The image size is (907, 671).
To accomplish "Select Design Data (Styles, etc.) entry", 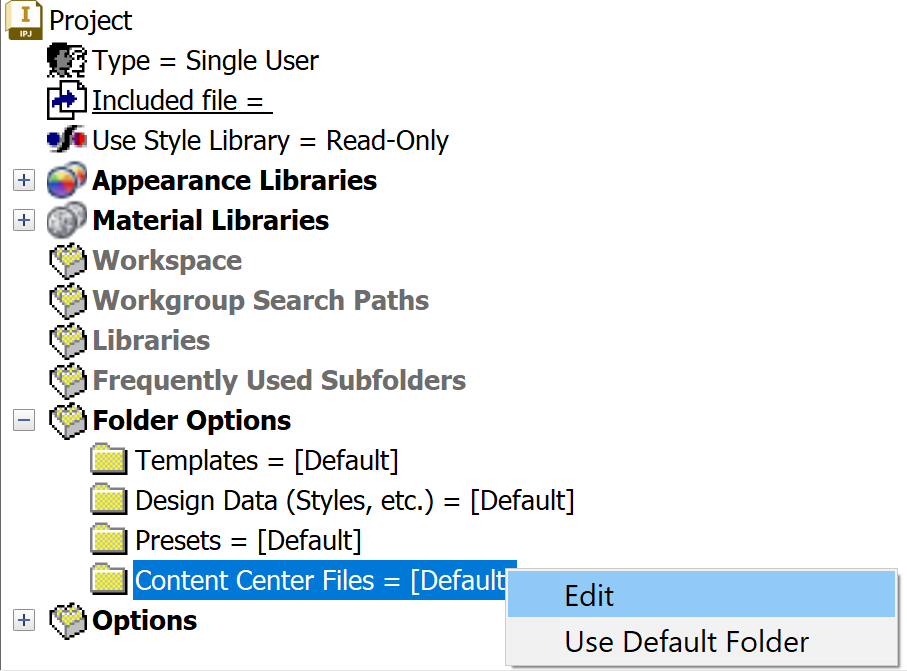I will [354, 501].
